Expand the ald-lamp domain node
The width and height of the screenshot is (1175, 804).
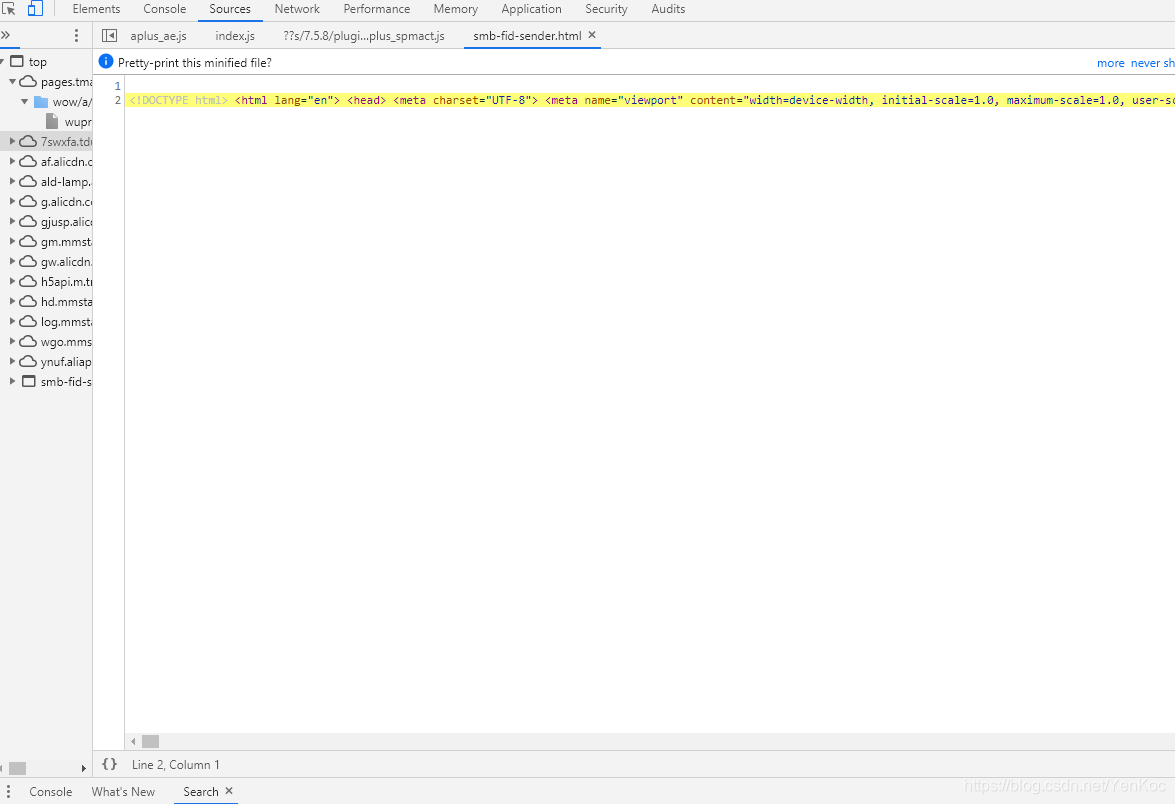click(x=12, y=181)
